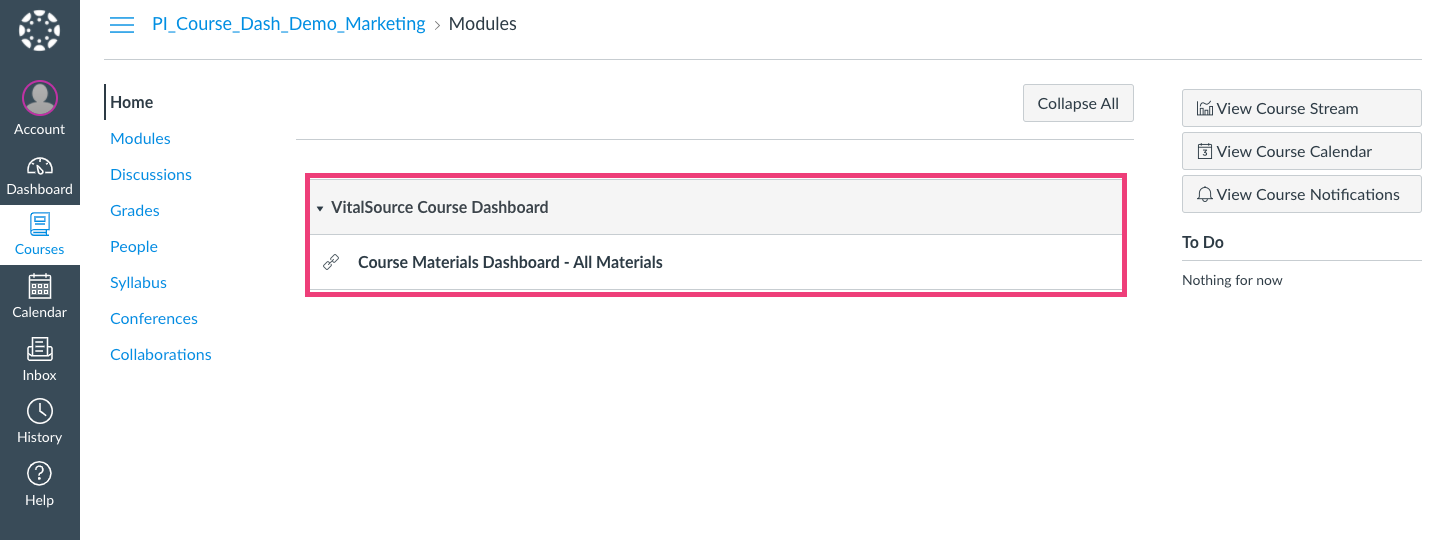
Task: Click the Canvas logo icon
Action: pyautogui.click(x=40, y=31)
